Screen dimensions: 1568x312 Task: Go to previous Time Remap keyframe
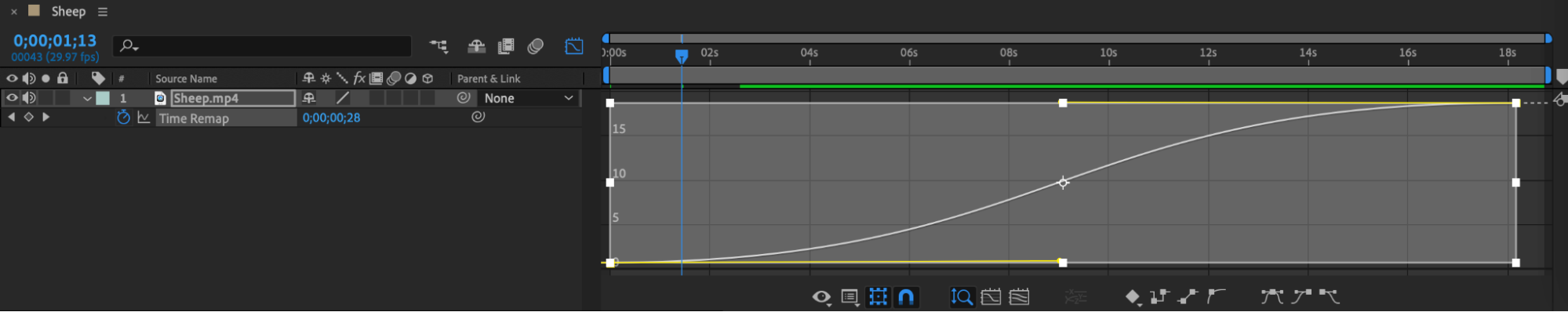coord(12,117)
